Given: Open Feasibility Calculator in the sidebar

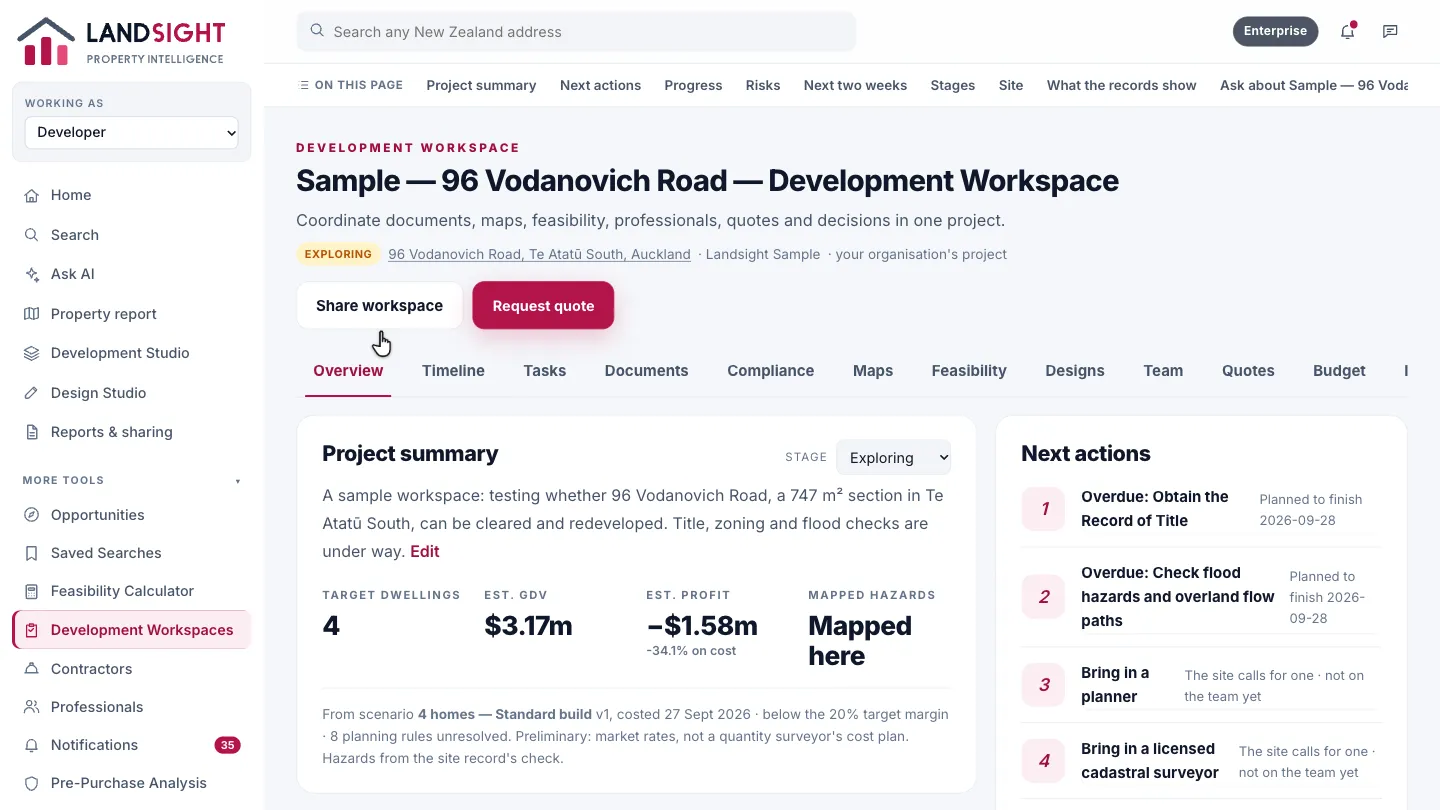Looking at the screenshot, I should click(131, 591).
